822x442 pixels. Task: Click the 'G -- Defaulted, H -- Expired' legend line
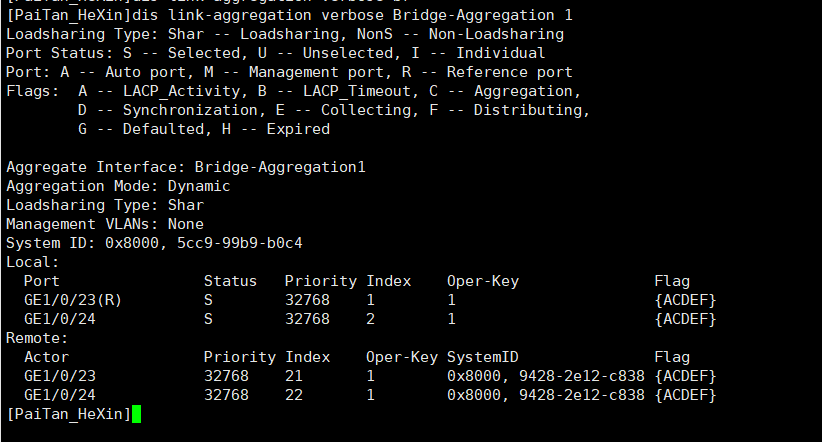click(x=203, y=129)
